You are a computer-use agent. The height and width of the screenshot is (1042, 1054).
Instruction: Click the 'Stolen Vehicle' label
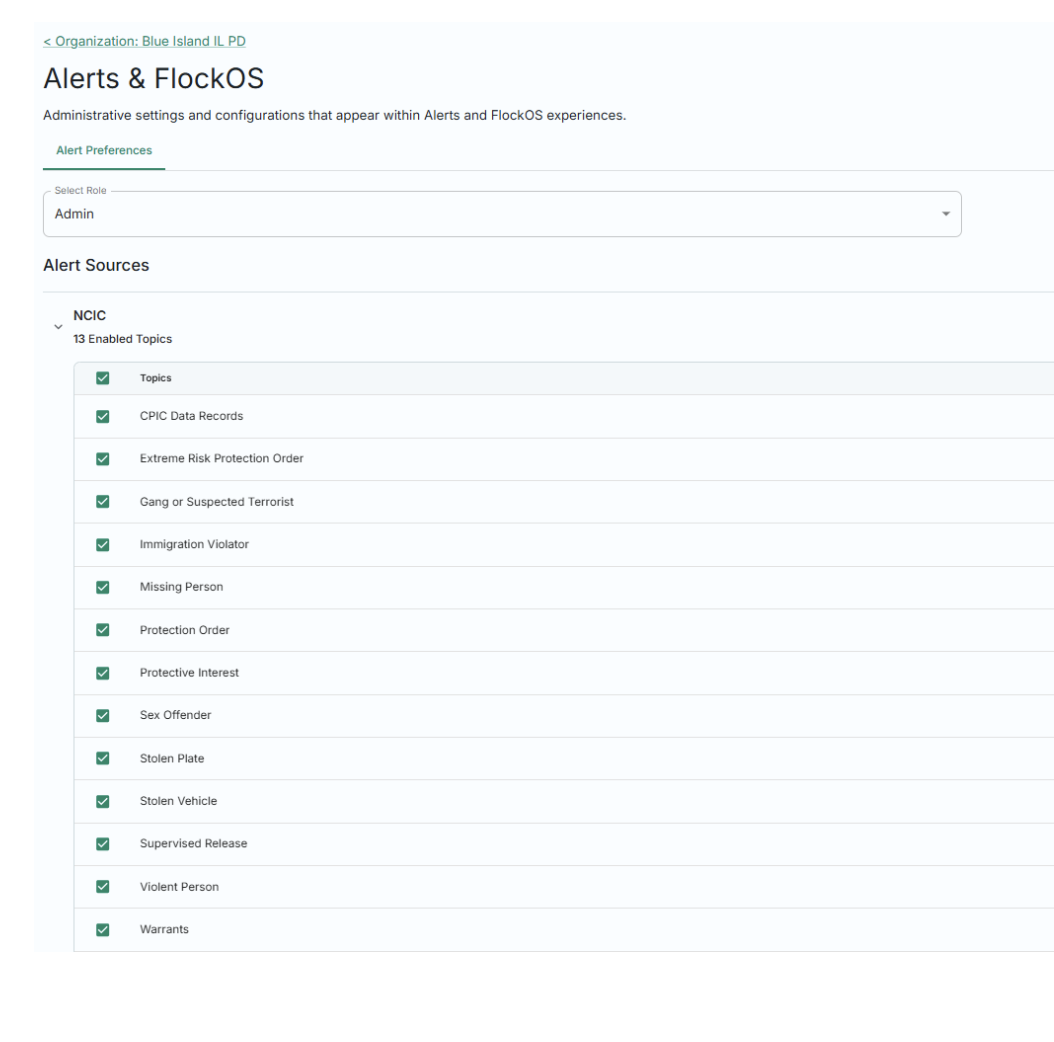178,801
